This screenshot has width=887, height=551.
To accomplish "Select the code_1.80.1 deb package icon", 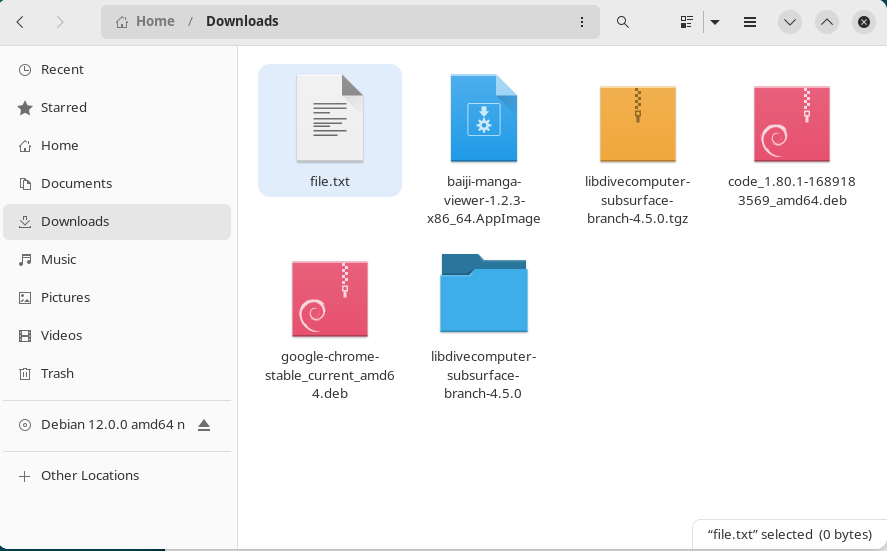I will 792,124.
